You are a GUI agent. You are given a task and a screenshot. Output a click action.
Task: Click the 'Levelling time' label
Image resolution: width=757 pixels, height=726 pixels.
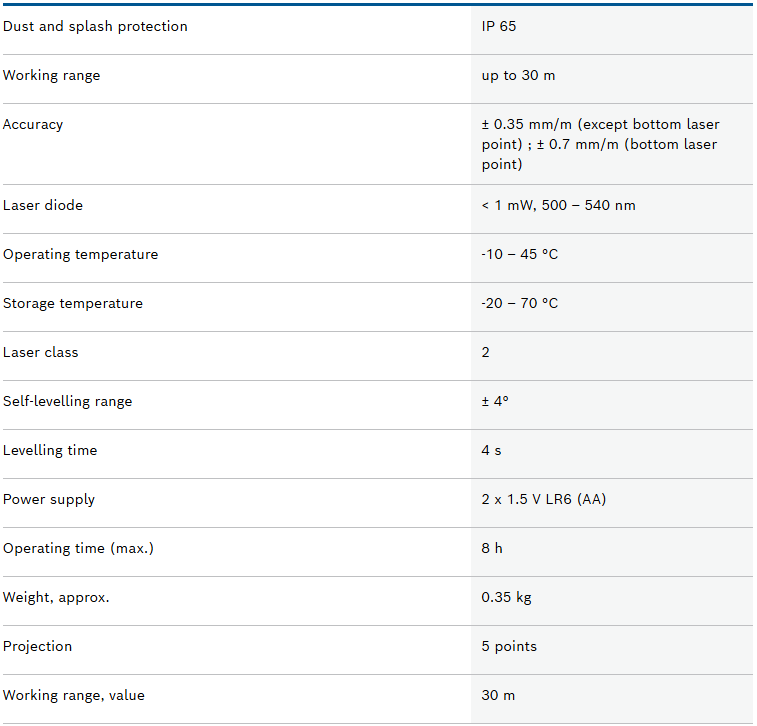[x=50, y=451]
